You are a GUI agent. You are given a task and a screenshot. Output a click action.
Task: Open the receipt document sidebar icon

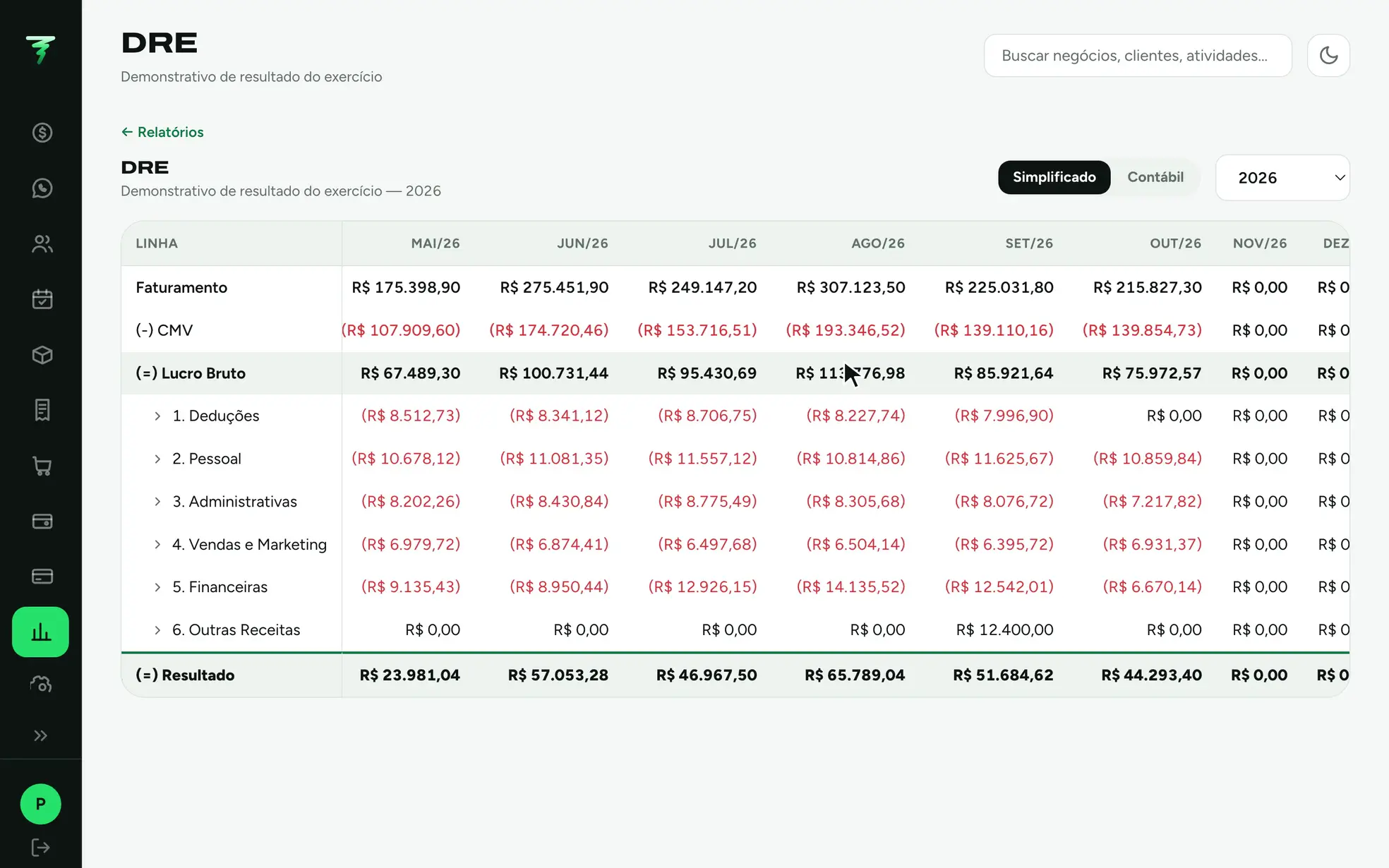(x=42, y=410)
